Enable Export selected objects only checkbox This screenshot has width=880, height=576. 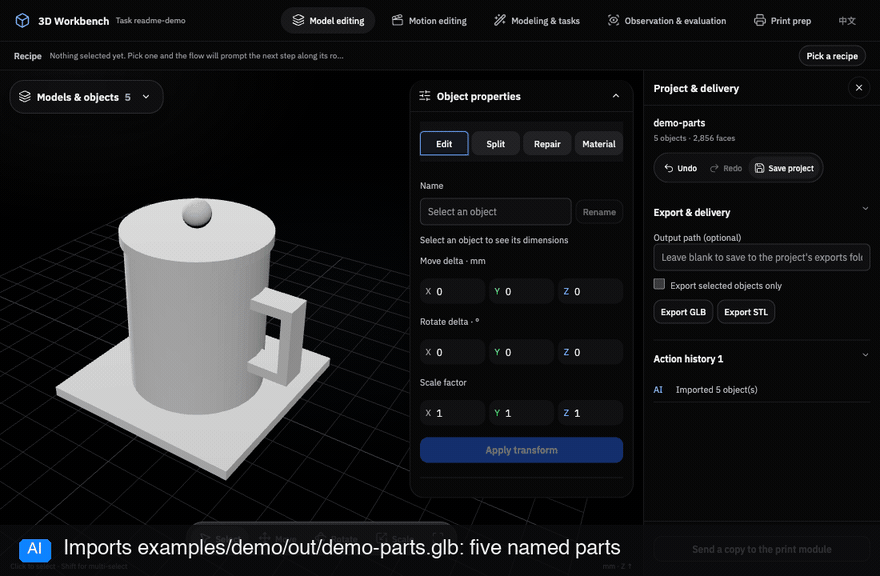point(659,284)
